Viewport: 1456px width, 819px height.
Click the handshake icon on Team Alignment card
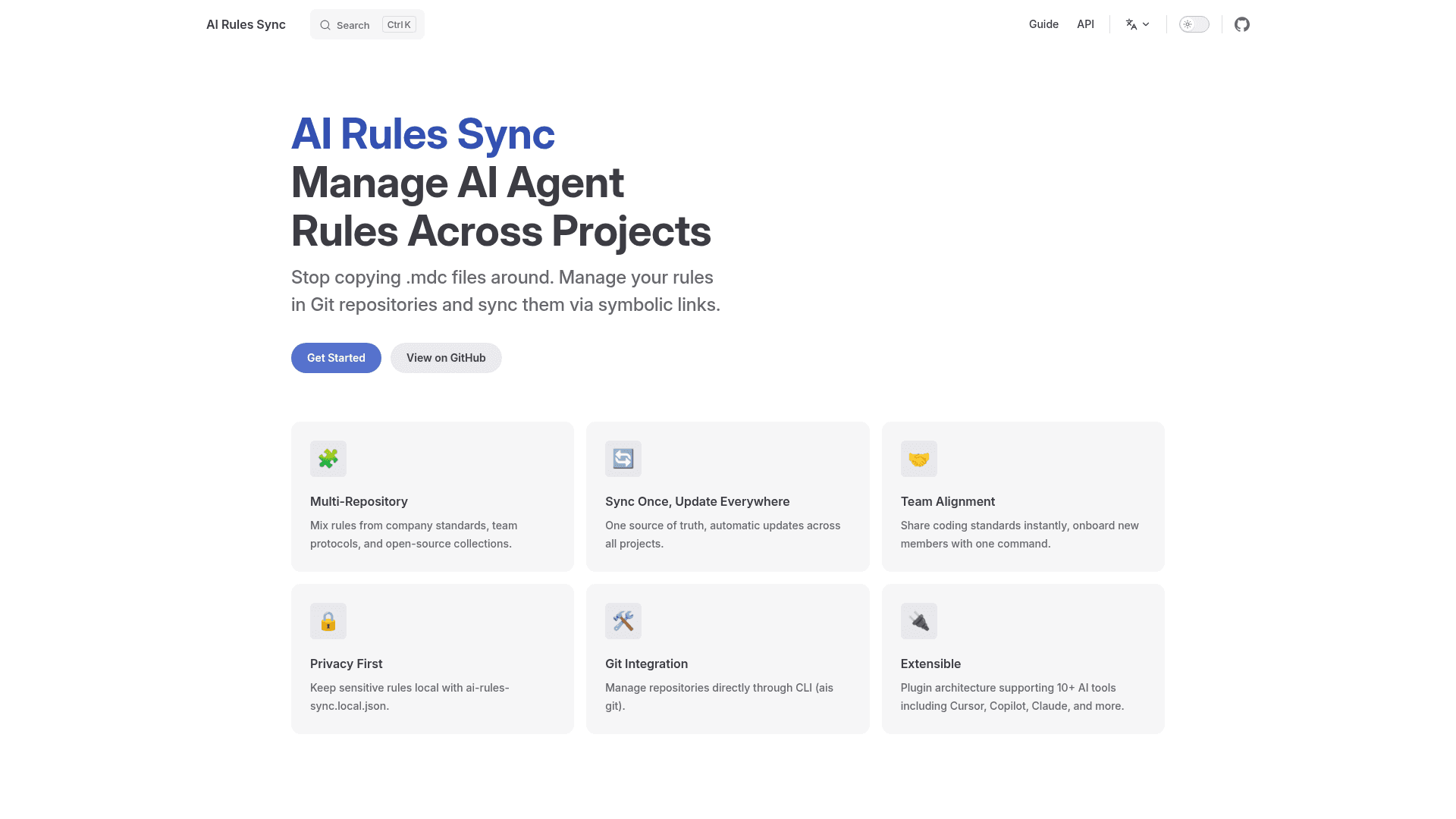pos(918,458)
